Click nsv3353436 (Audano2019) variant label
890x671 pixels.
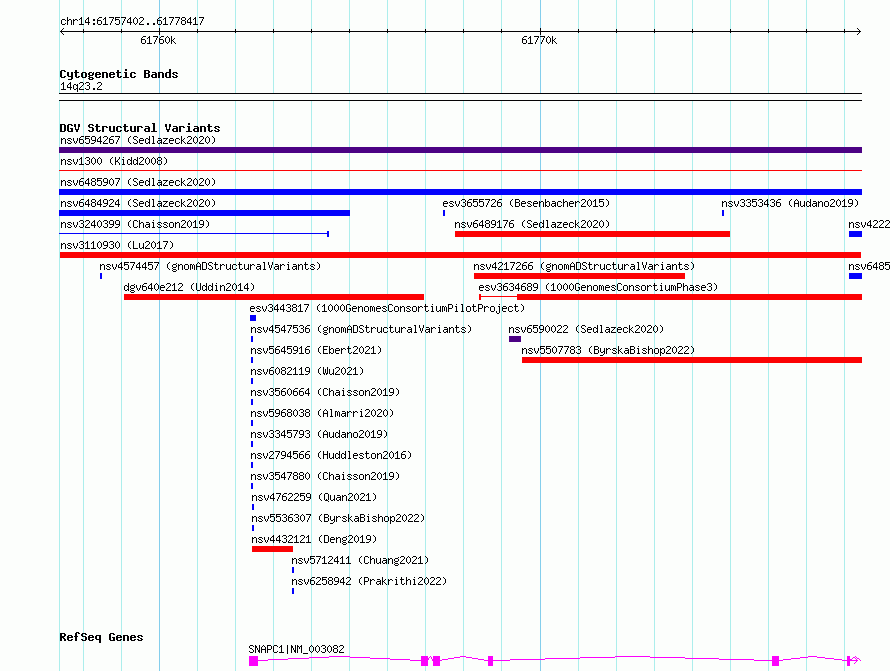(x=790, y=203)
